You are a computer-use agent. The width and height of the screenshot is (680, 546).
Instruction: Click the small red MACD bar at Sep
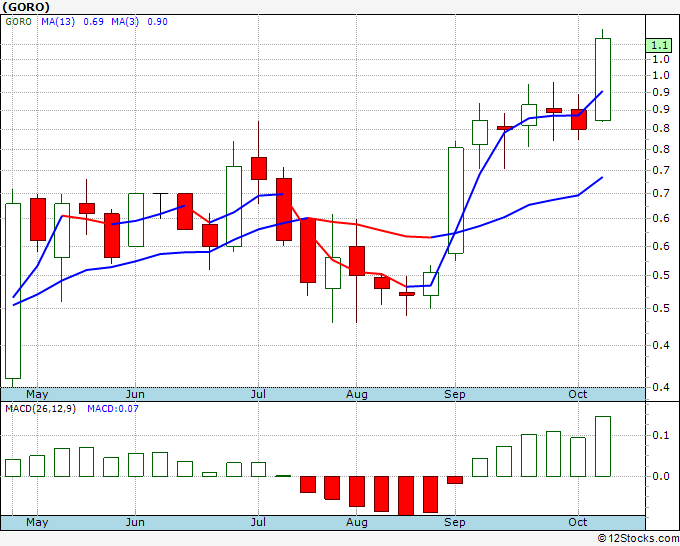tap(455, 480)
